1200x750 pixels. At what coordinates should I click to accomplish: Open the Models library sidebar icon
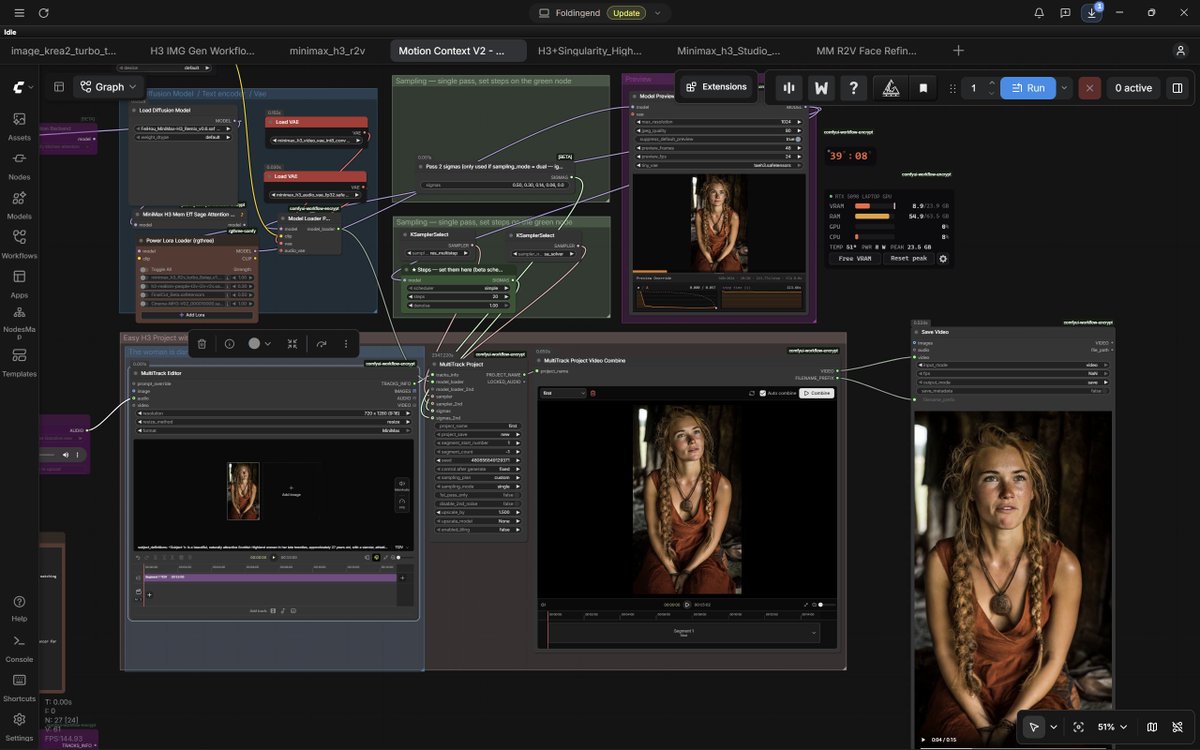click(x=19, y=204)
